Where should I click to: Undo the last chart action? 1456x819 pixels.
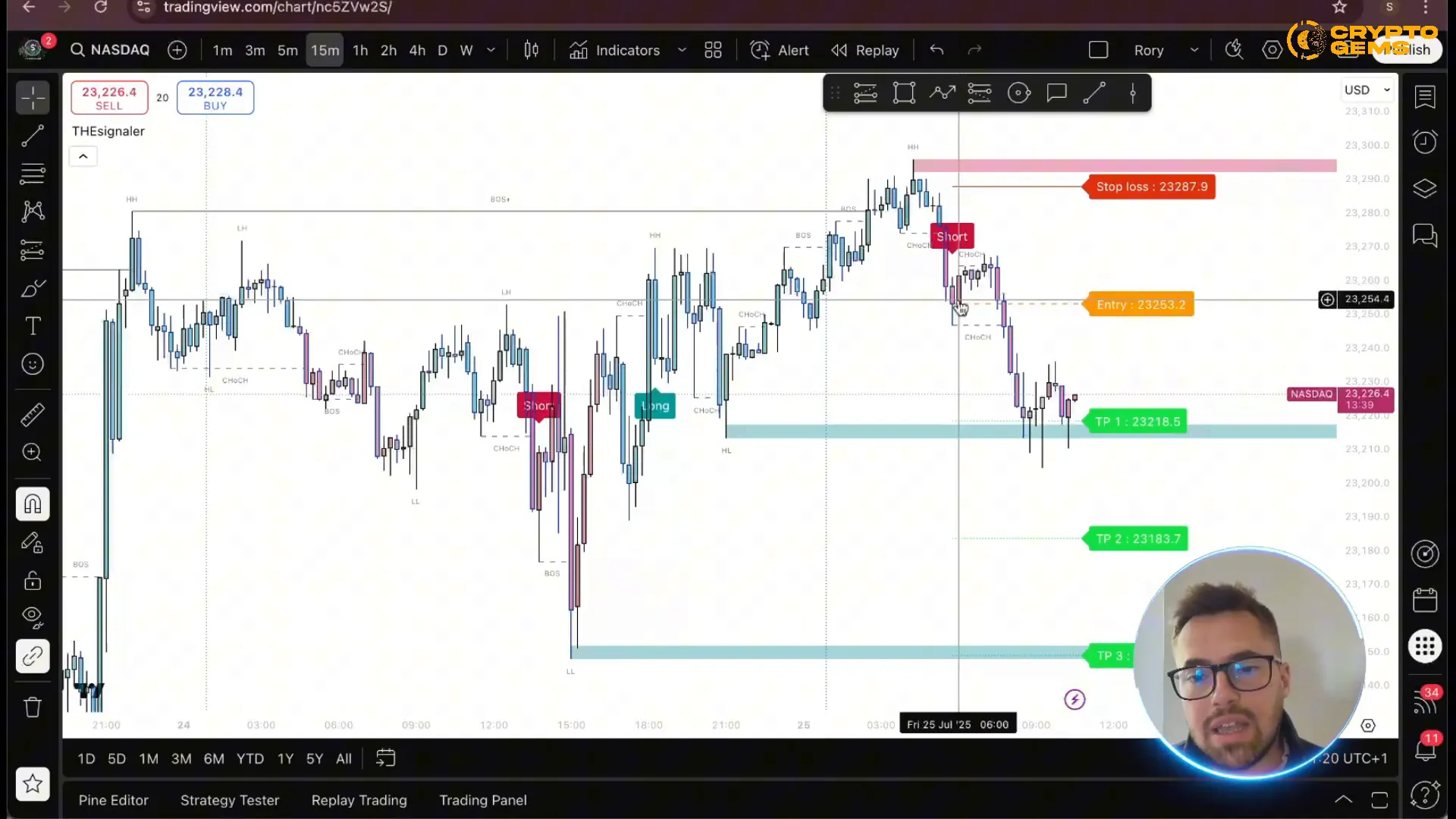coord(937,50)
